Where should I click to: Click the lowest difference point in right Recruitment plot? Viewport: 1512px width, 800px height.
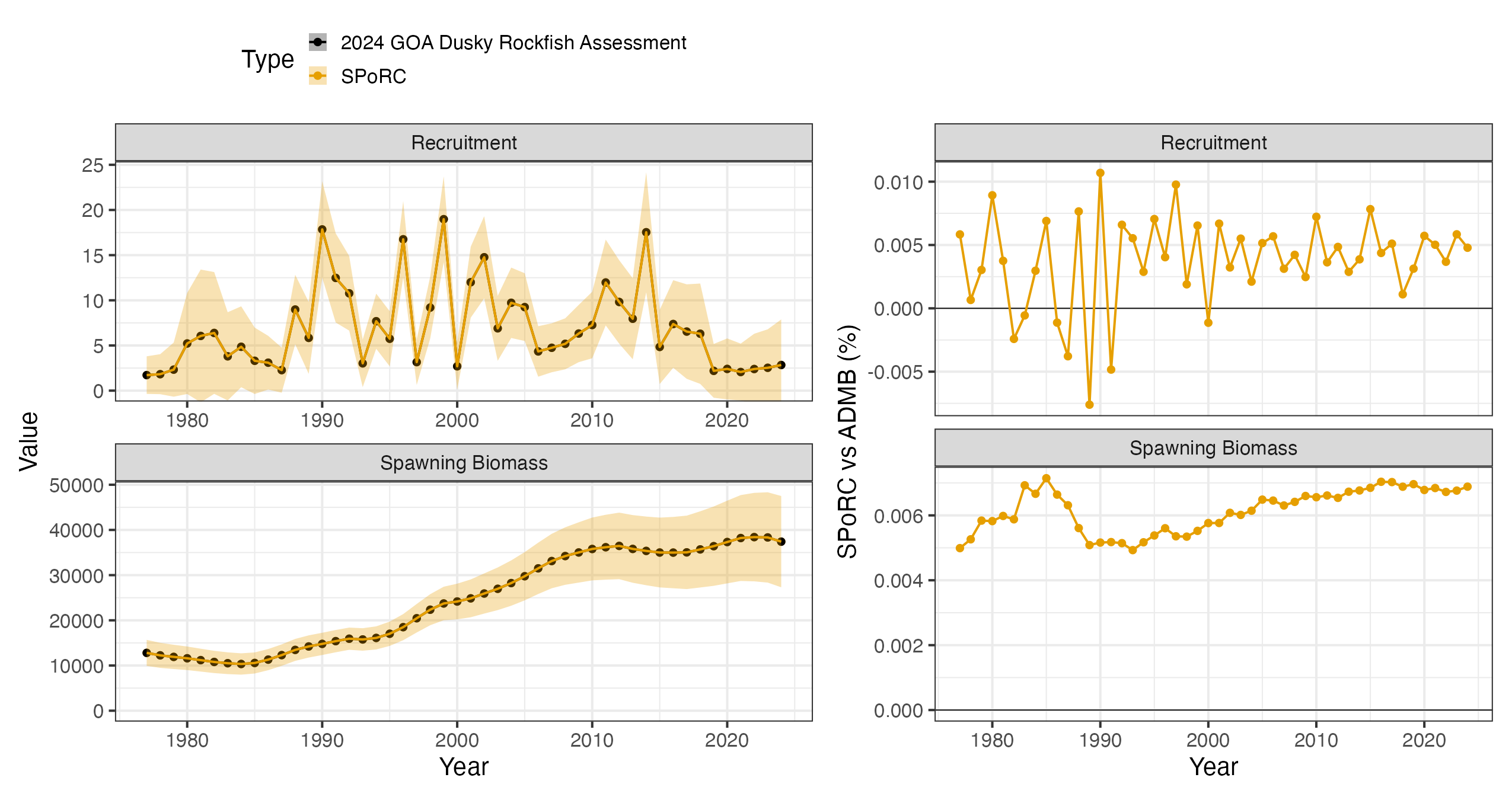(1089, 405)
